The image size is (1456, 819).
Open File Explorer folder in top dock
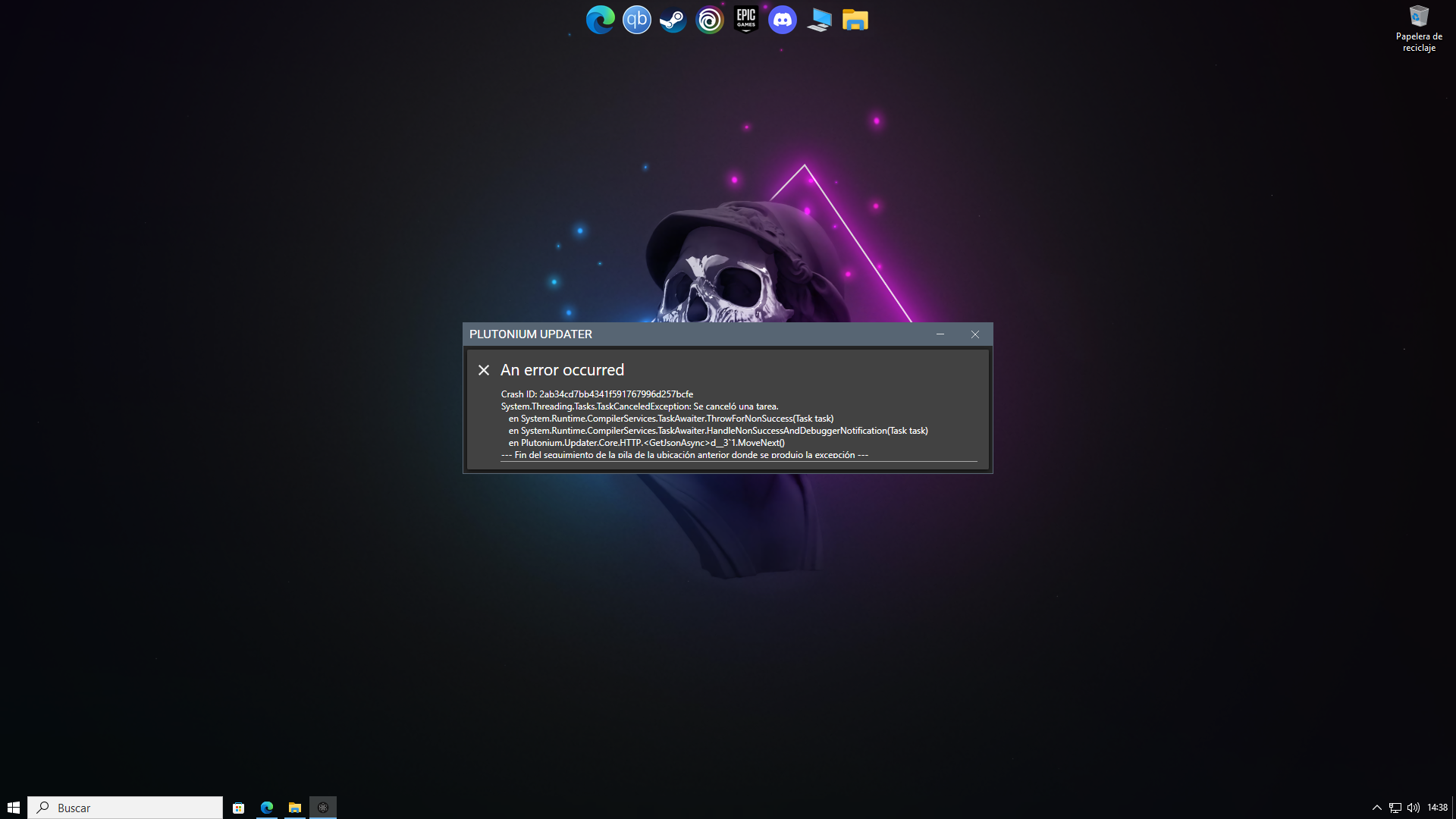(855, 20)
